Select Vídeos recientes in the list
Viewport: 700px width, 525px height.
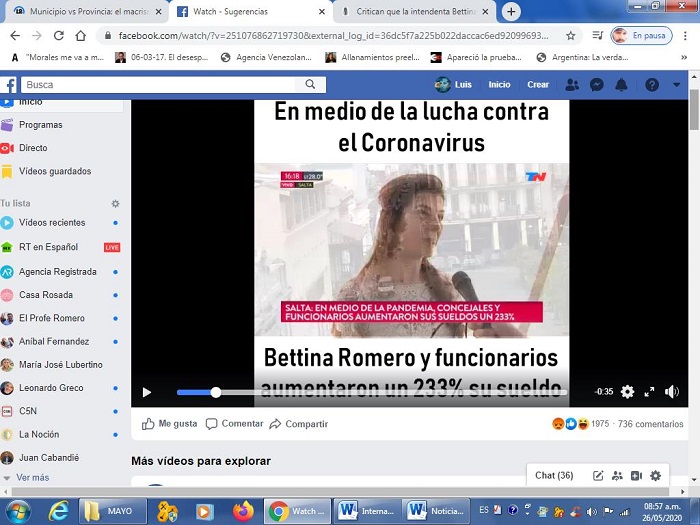[x=52, y=222]
